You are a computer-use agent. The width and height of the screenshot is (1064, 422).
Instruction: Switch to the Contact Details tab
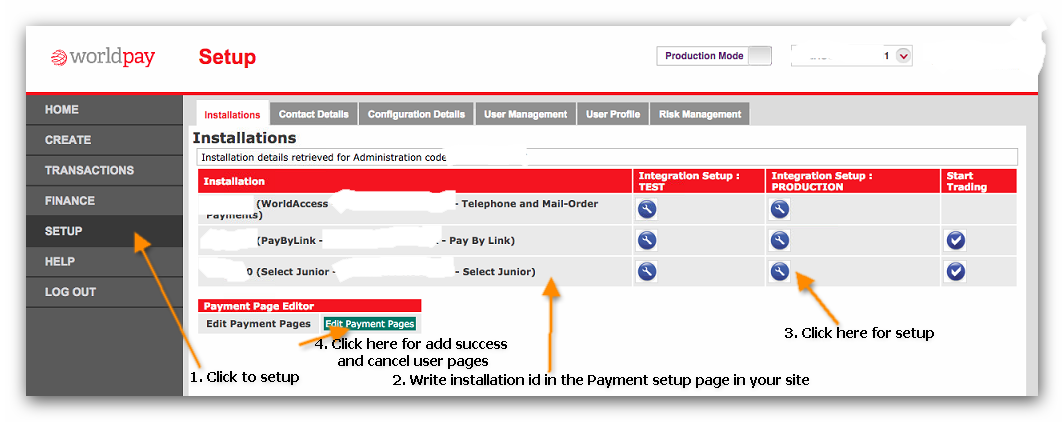[x=314, y=114]
